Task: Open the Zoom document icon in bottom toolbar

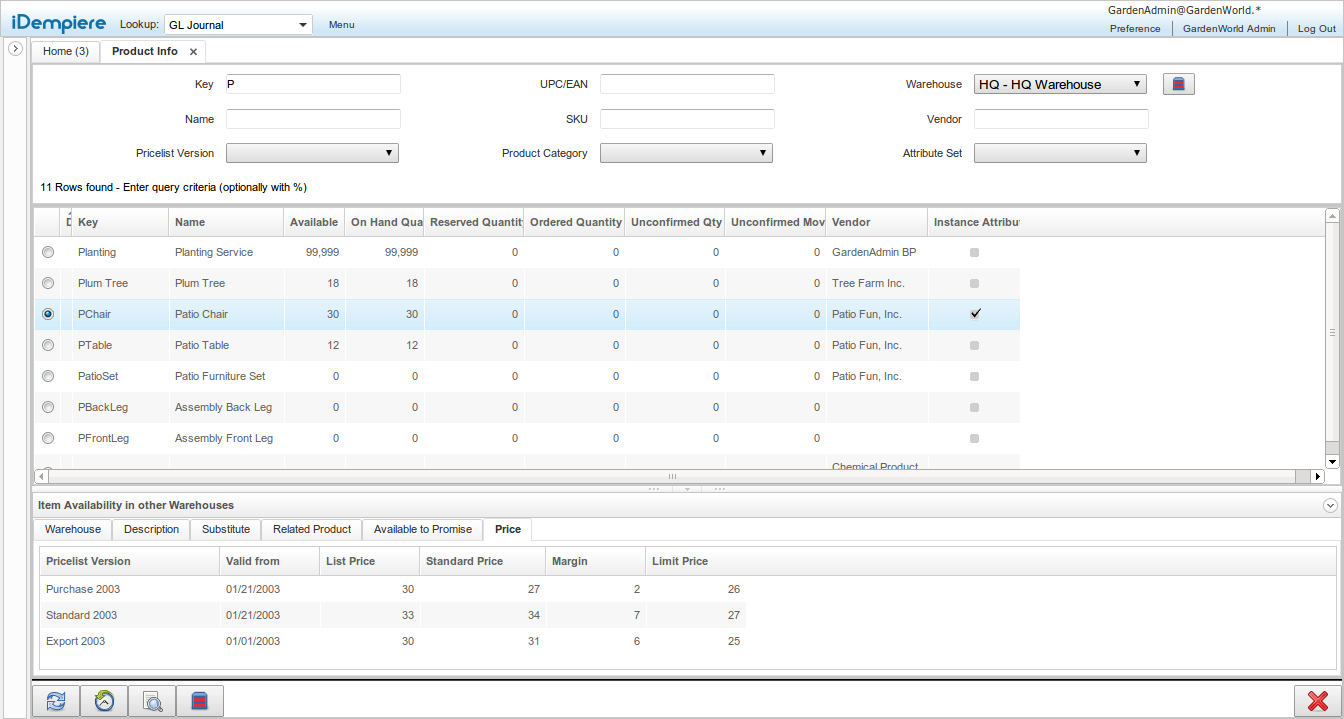Action: (151, 701)
